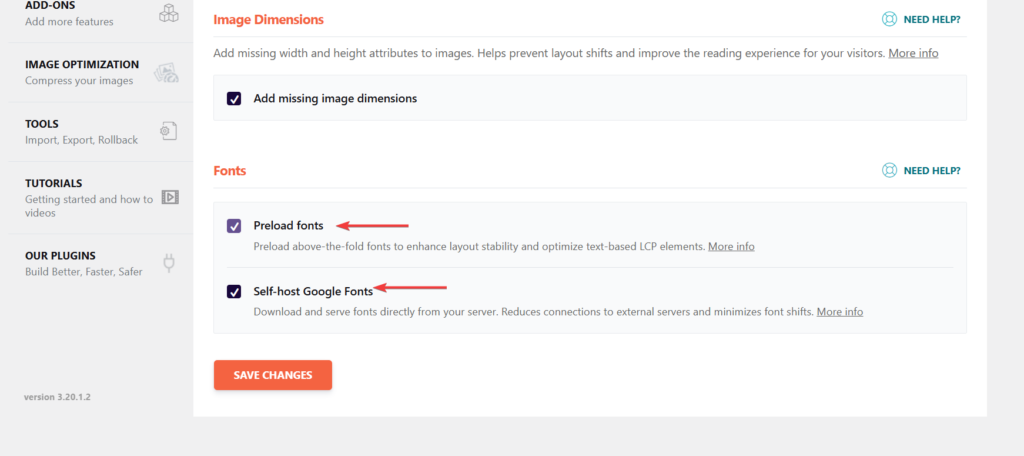Go to Image Optimization section
The height and width of the screenshot is (456, 1024).
[82, 72]
